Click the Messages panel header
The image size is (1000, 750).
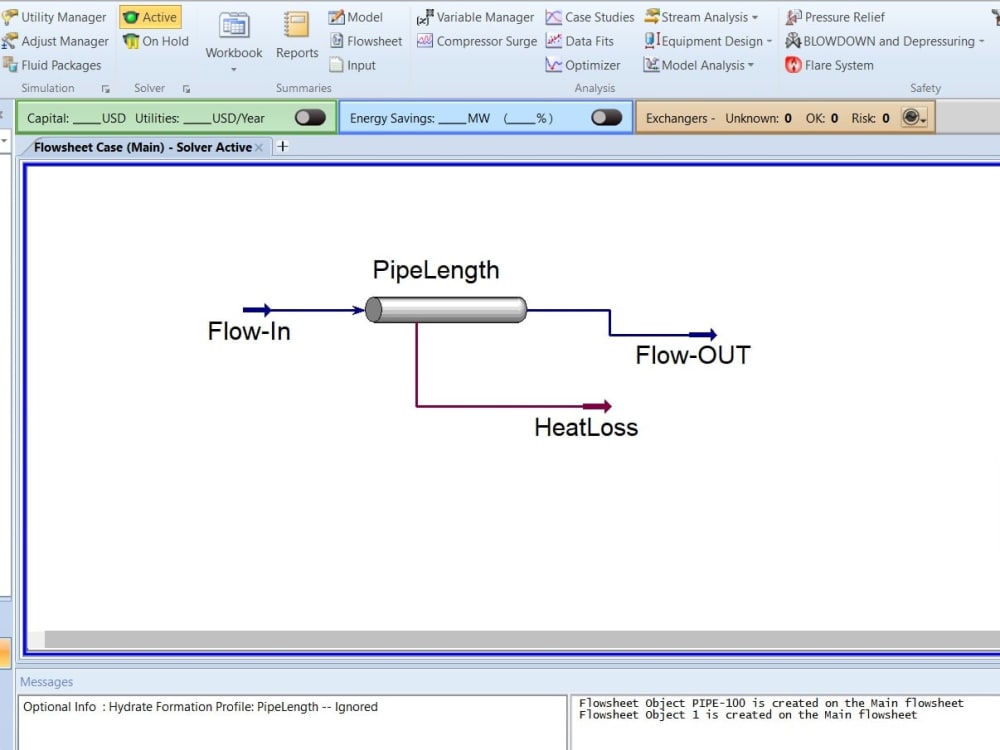(46, 682)
